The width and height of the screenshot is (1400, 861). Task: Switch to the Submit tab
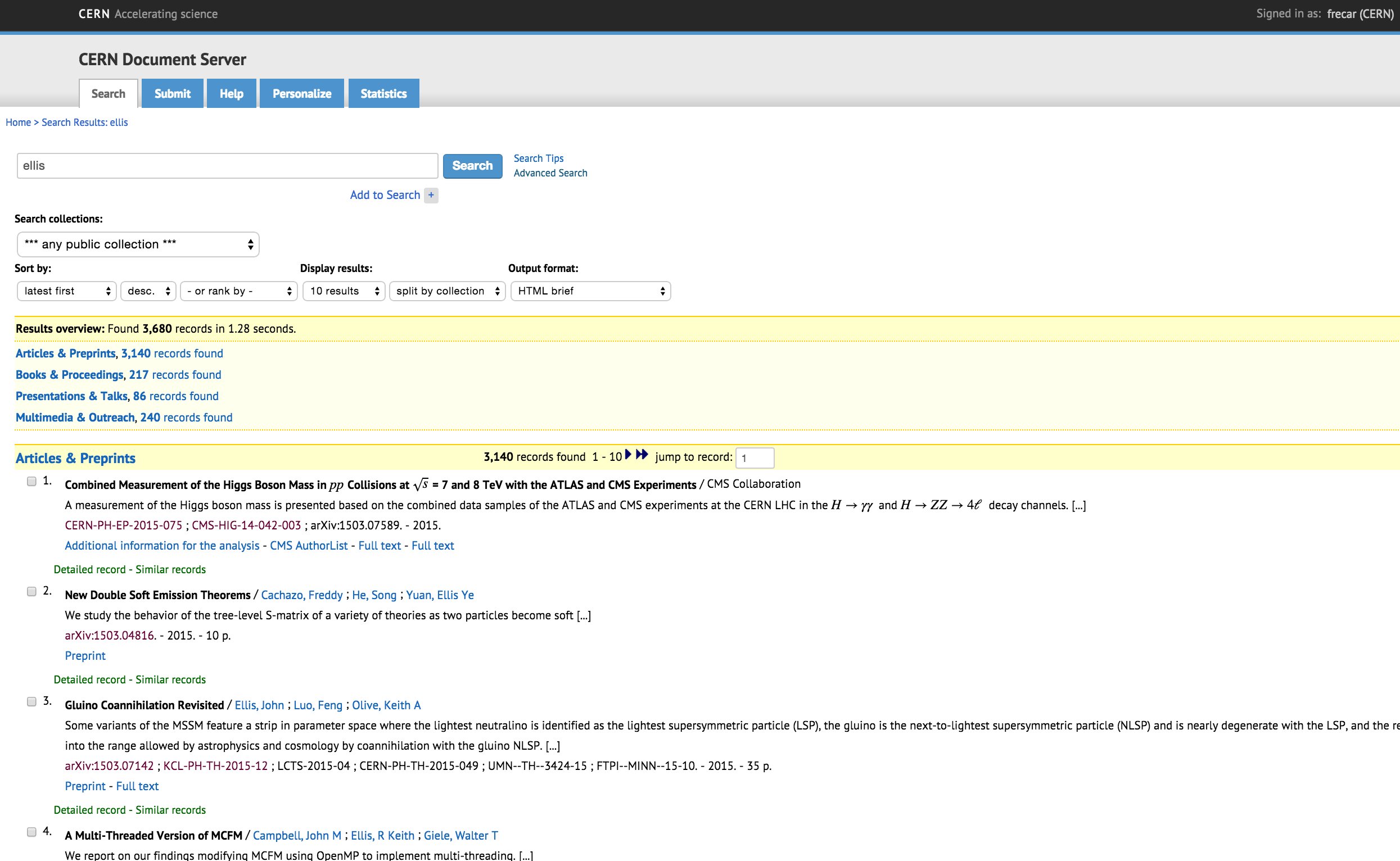pyautogui.click(x=172, y=94)
